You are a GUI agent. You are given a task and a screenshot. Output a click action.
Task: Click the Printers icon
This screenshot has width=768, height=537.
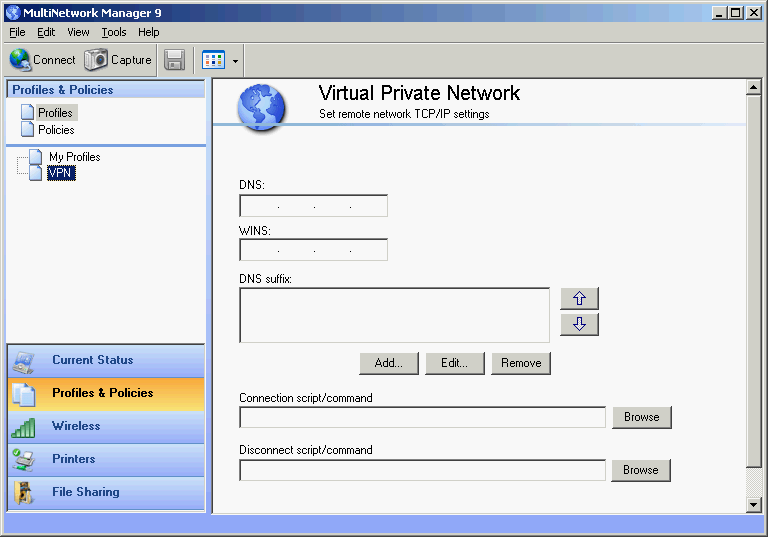point(24,461)
